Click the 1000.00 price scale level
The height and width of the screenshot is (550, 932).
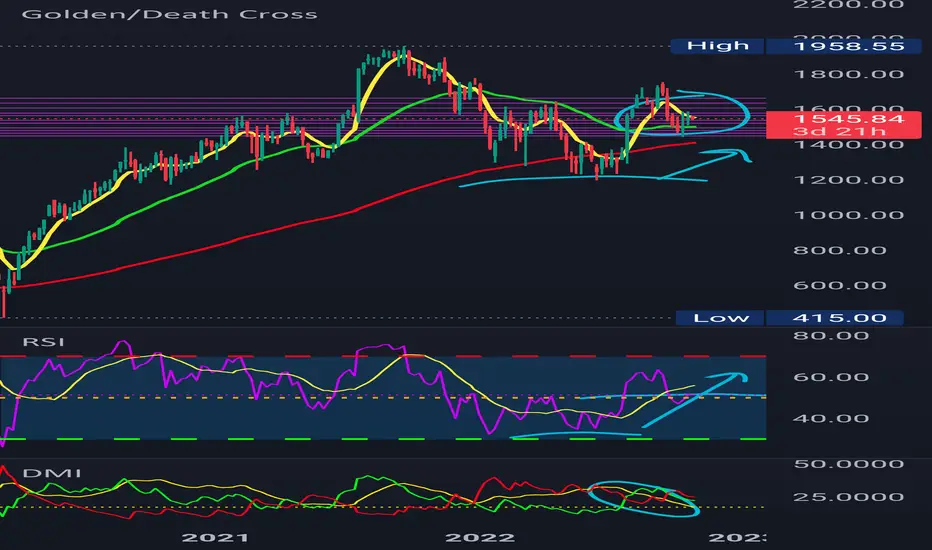[849, 215]
